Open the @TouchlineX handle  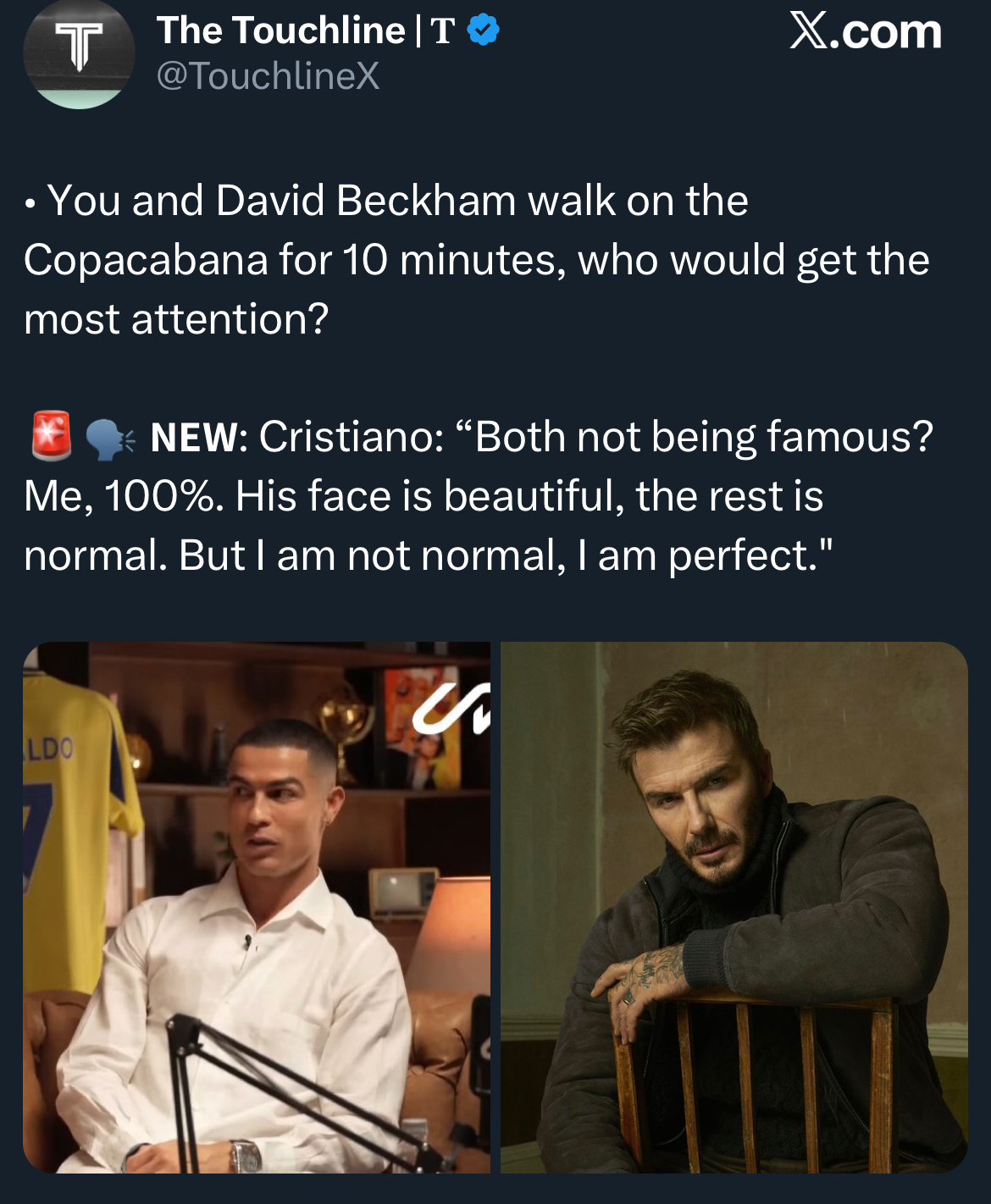[x=268, y=76]
